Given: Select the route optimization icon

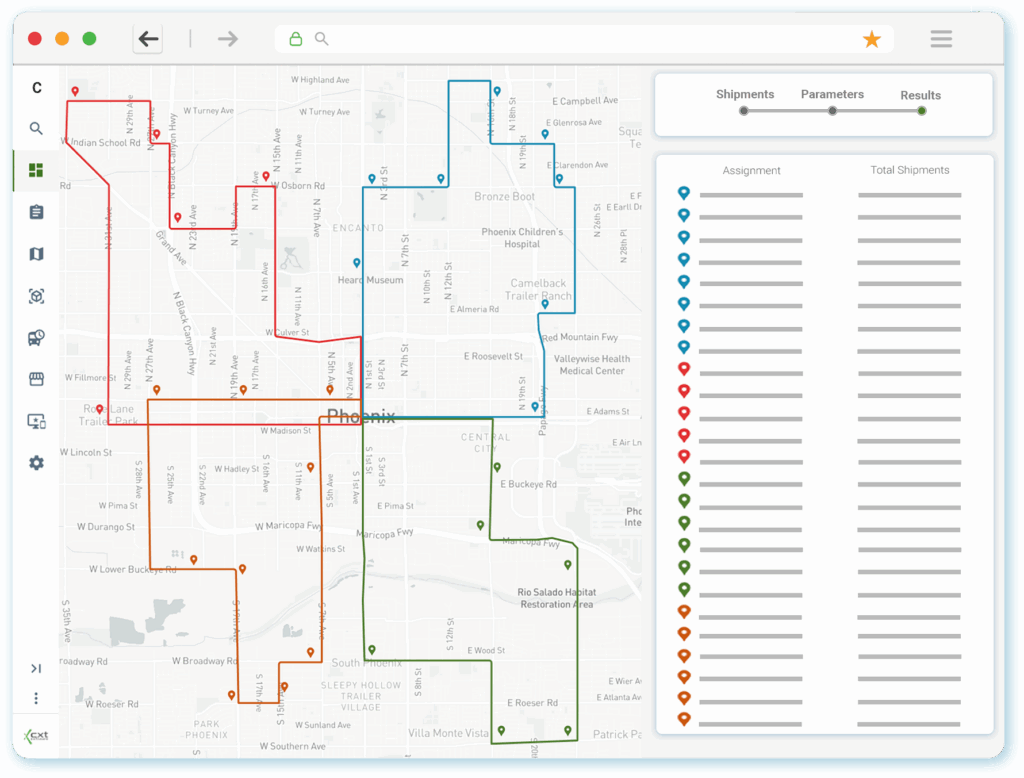Looking at the screenshot, I should [x=35, y=296].
